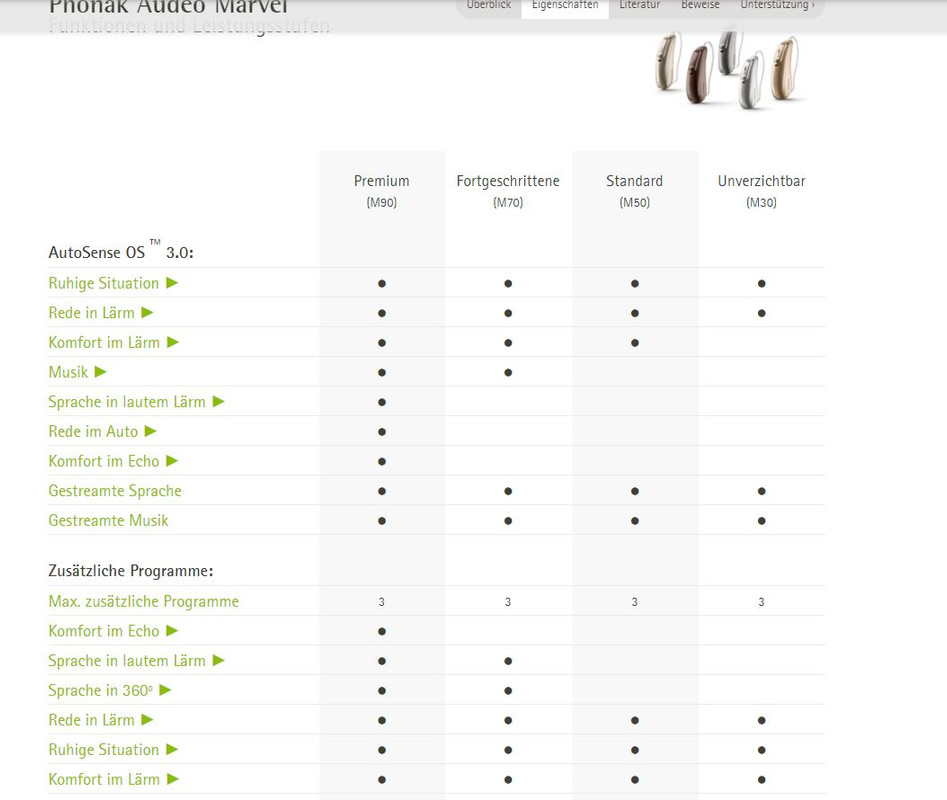Click the Max. zusätzliche Programme link
947x800 pixels.
click(144, 601)
